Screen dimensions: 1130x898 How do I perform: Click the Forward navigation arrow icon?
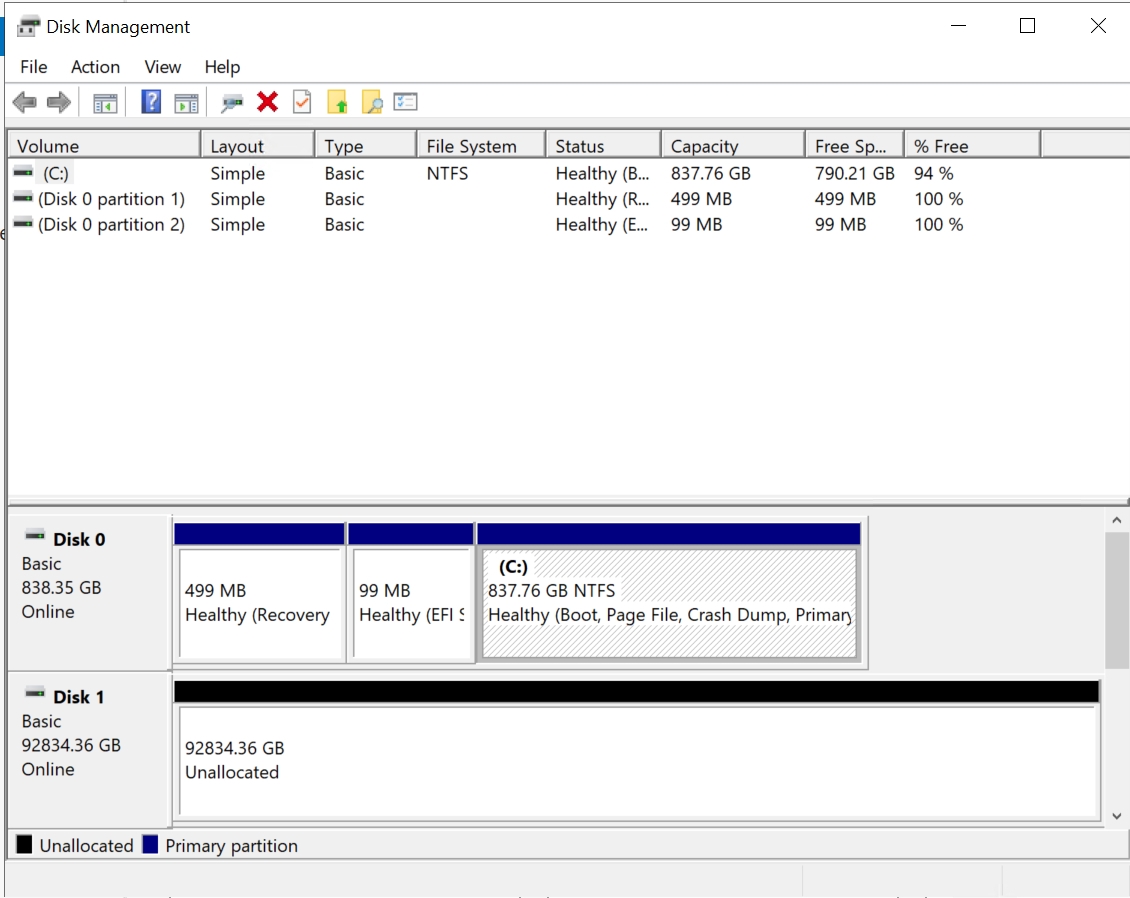[57, 101]
